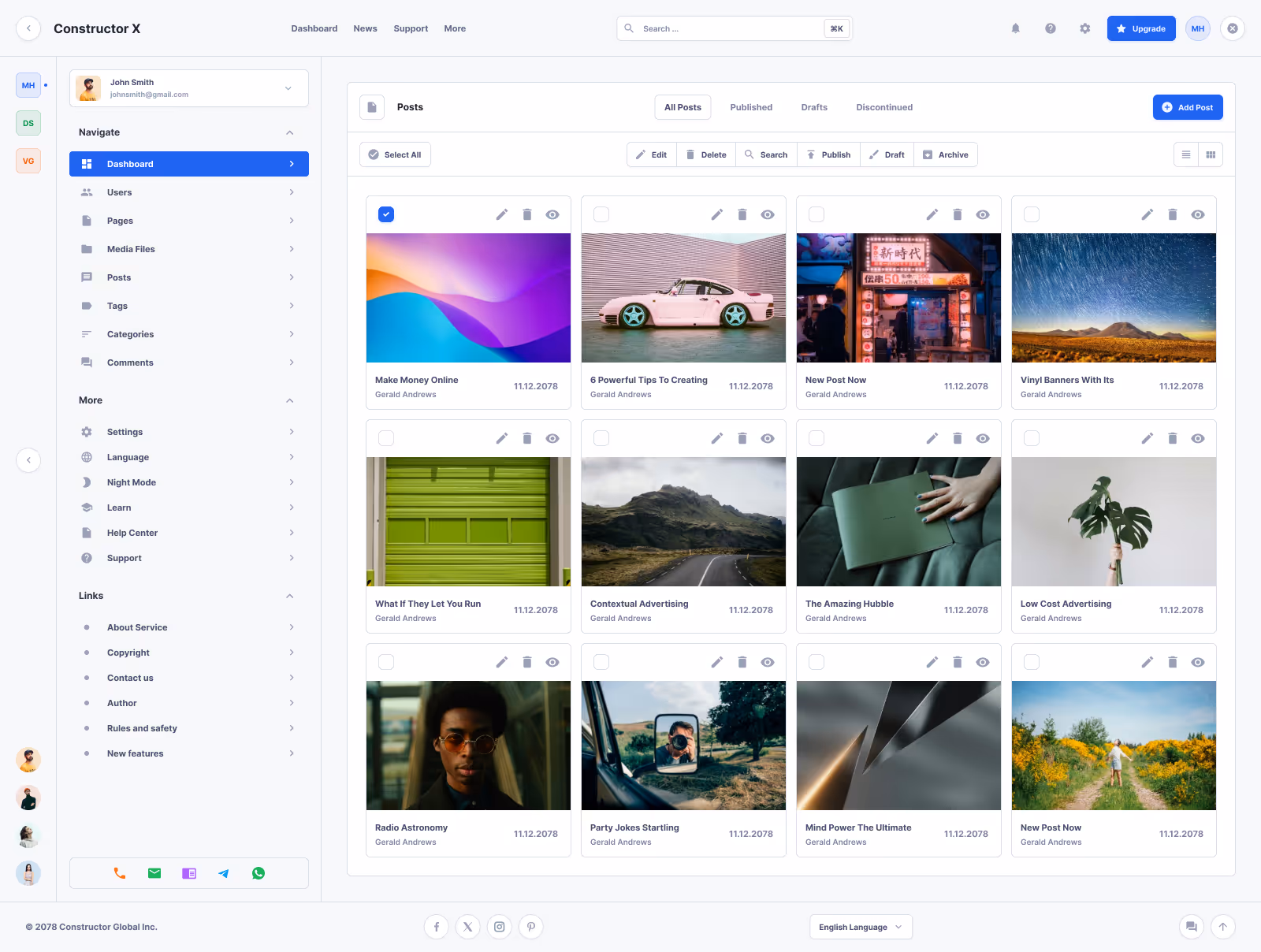This screenshot has width=1261, height=952.
Task: Open the pink Porsche post thumbnail
Action: click(x=683, y=298)
